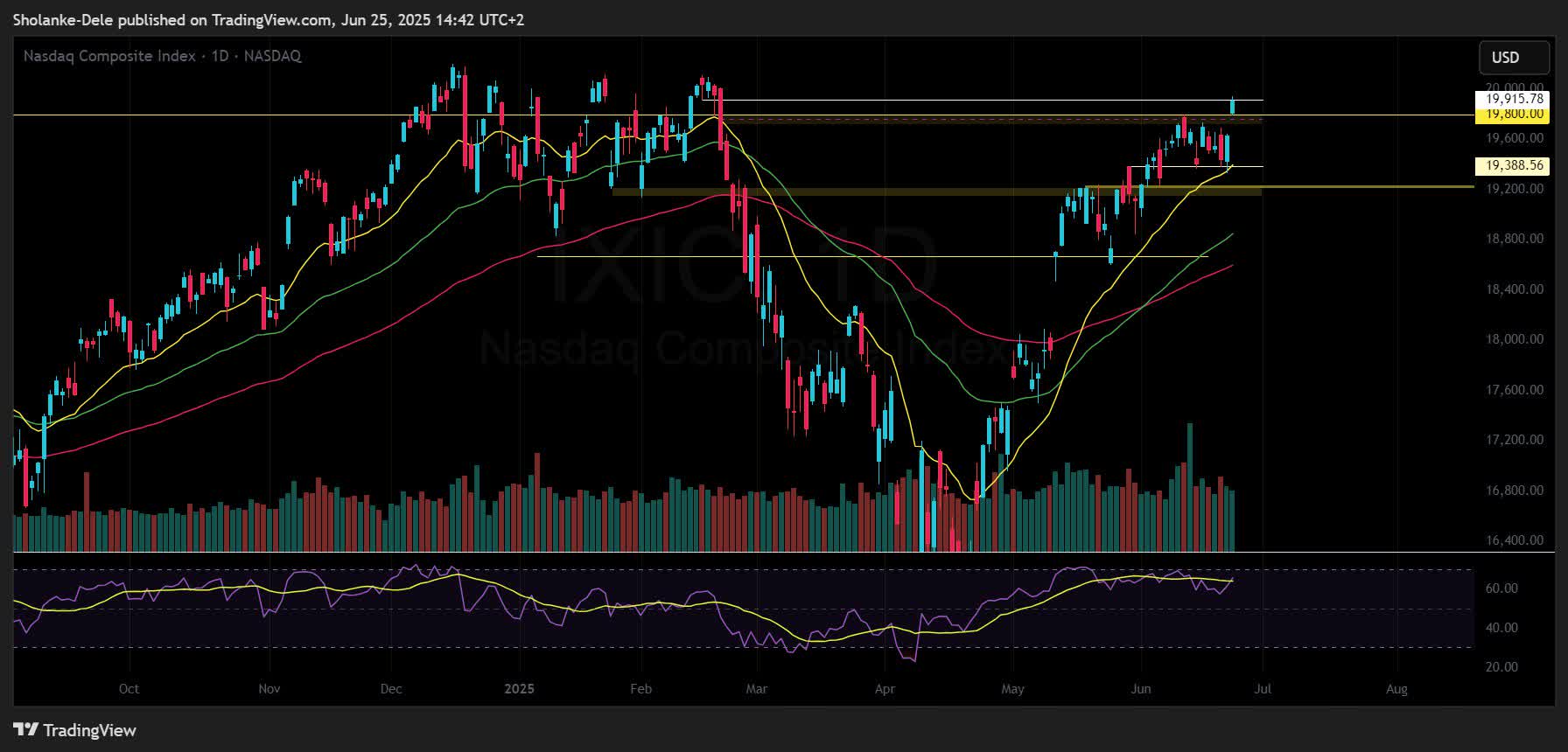Click the Apr label on time axis
The height and width of the screenshot is (752, 1568).
coord(885,689)
